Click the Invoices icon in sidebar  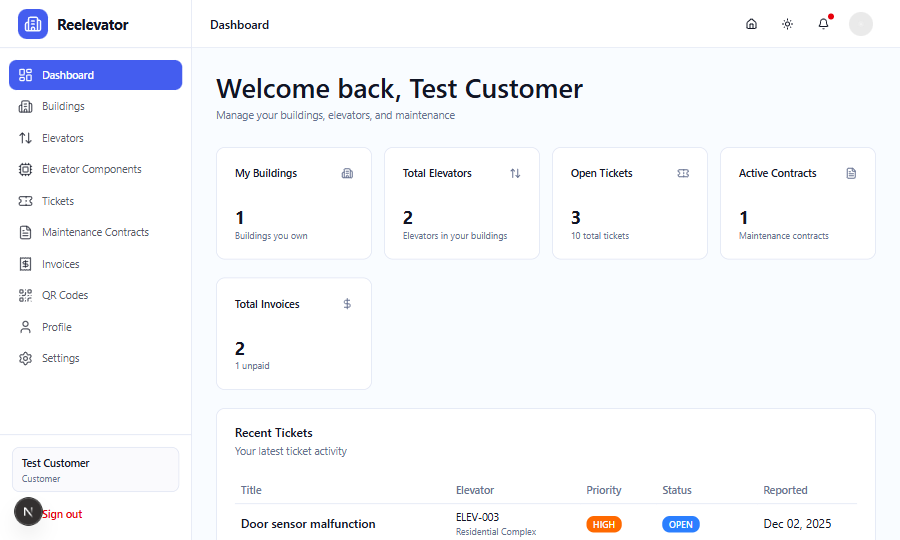coord(26,264)
